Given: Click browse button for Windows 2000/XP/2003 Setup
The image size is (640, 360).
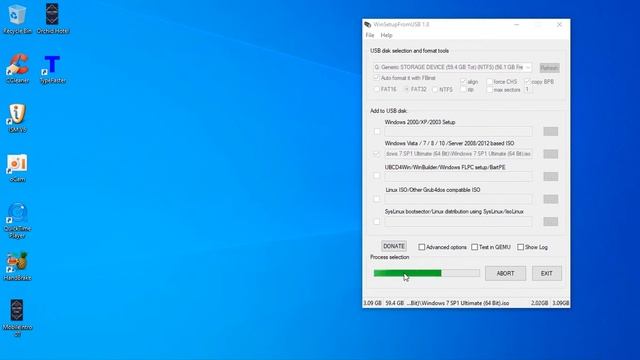Looking at the screenshot, I should click(551, 131).
